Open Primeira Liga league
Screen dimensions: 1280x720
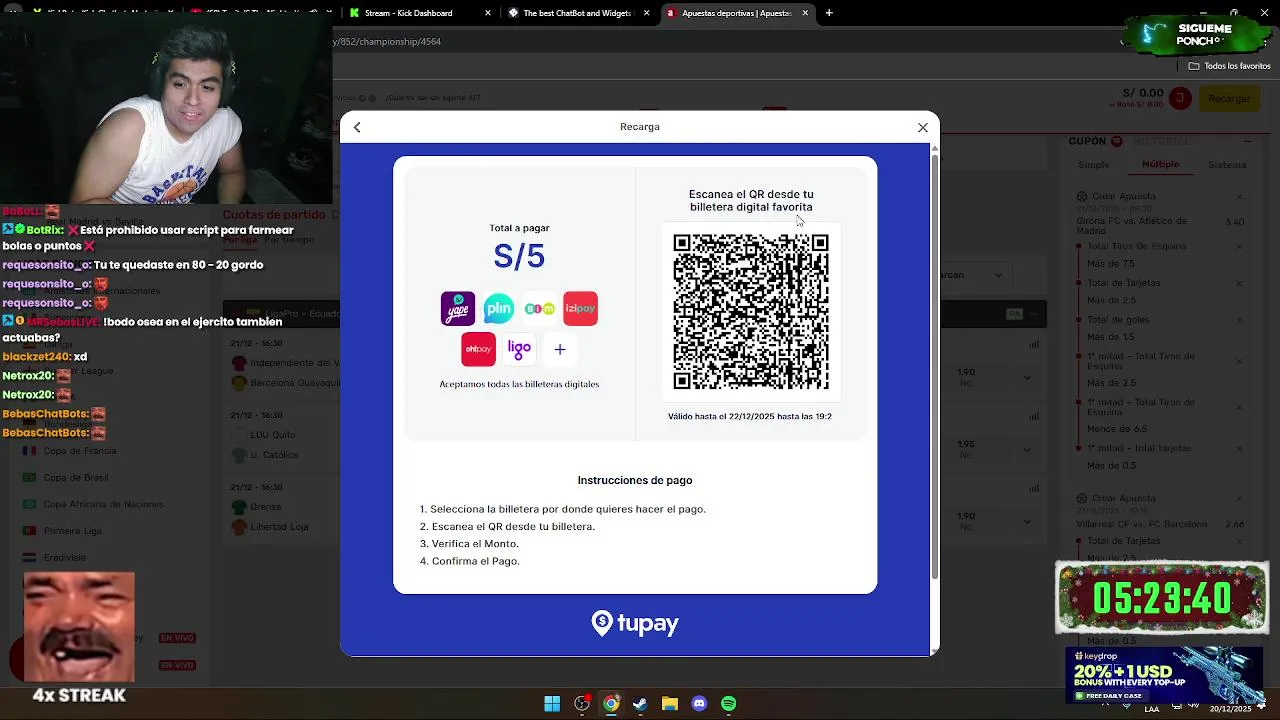pyautogui.click(x=73, y=531)
